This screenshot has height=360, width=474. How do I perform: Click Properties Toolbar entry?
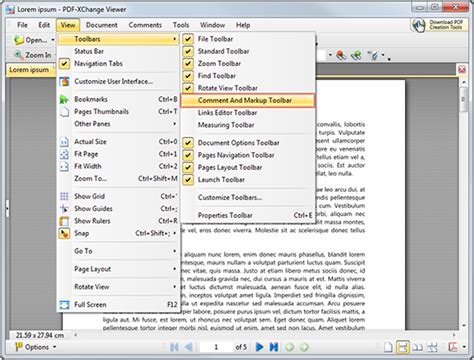(x=248, y=215)
